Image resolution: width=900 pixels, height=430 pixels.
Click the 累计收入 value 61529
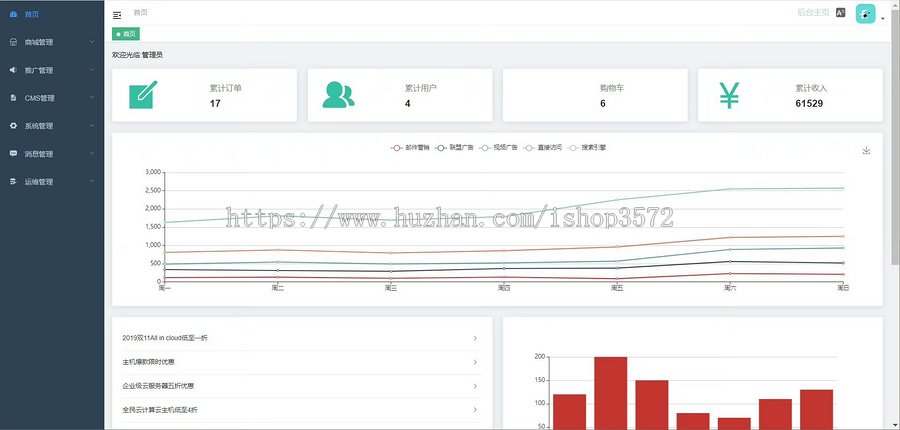809,104
